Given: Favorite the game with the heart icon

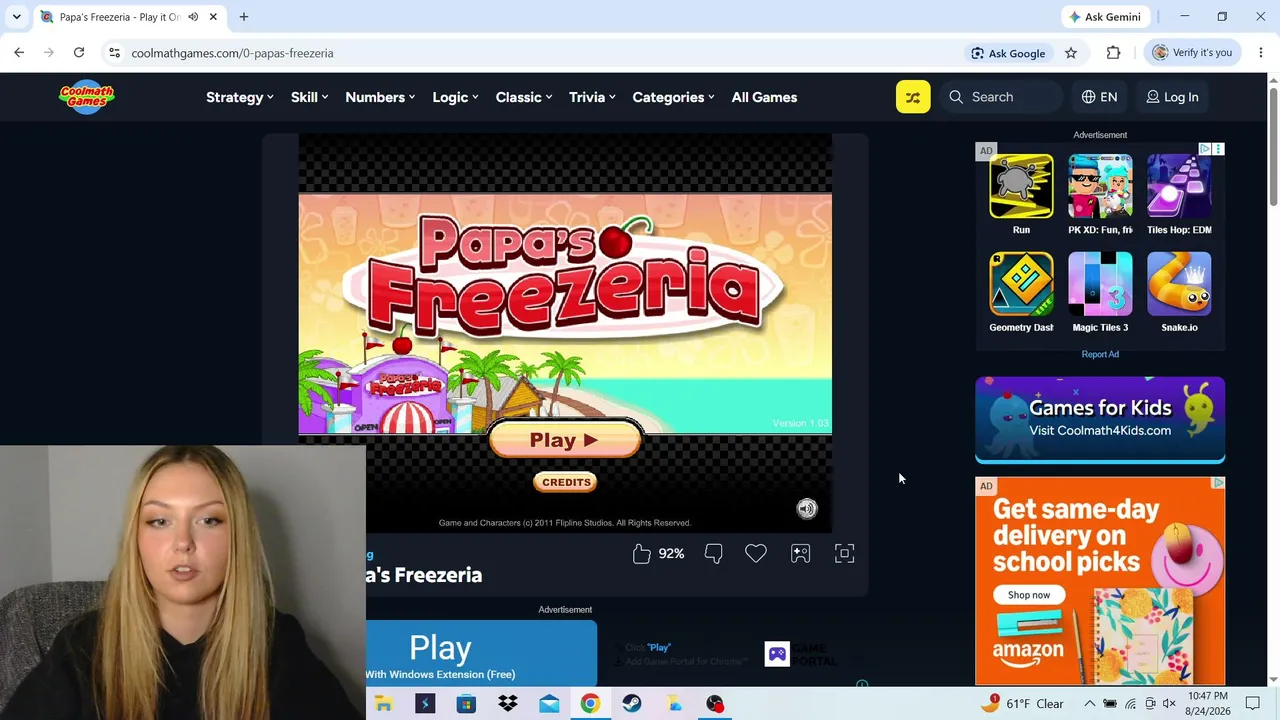Looking at the screenshot, I should pos(756,554).
